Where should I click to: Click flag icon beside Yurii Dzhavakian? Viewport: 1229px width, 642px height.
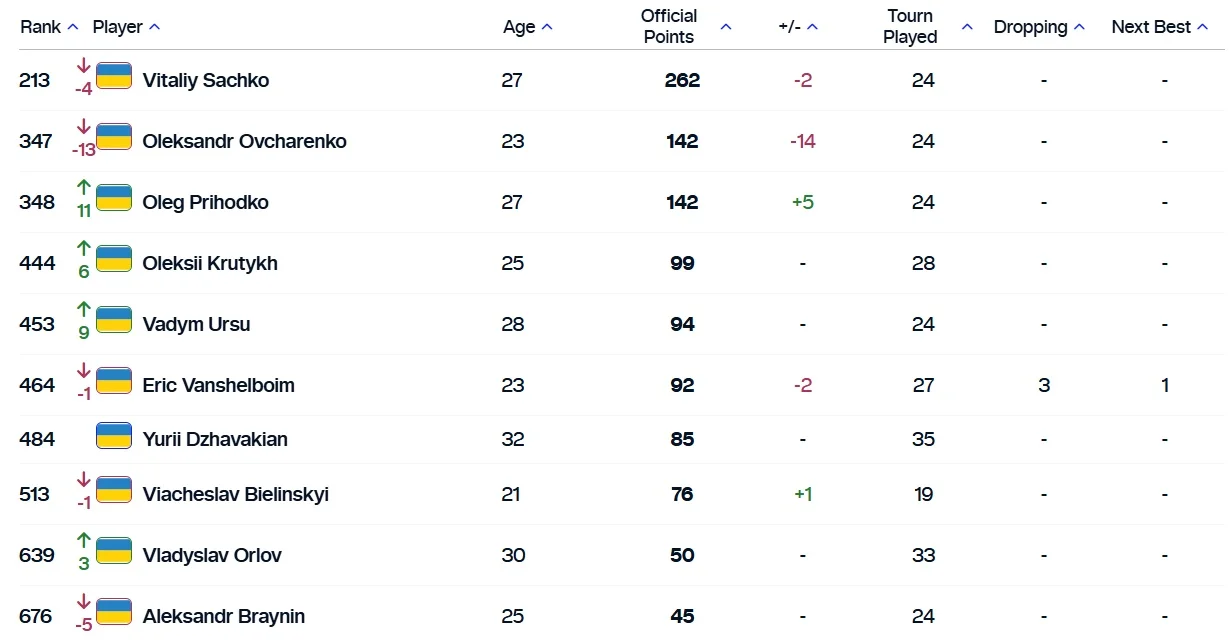click(114, 436)
